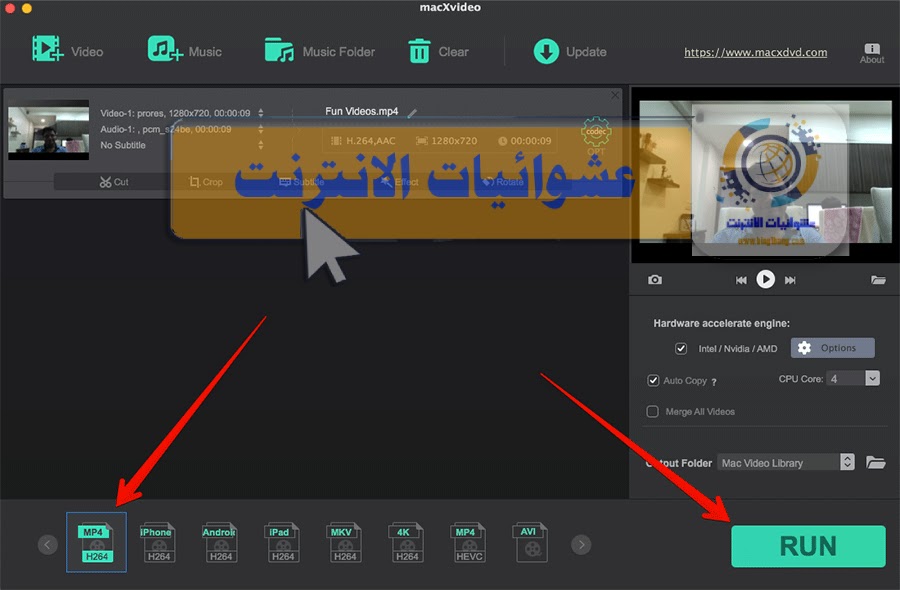Show Auto Copy help question mark
Screen dimensions: 900x590
click(x=714, y=382)
